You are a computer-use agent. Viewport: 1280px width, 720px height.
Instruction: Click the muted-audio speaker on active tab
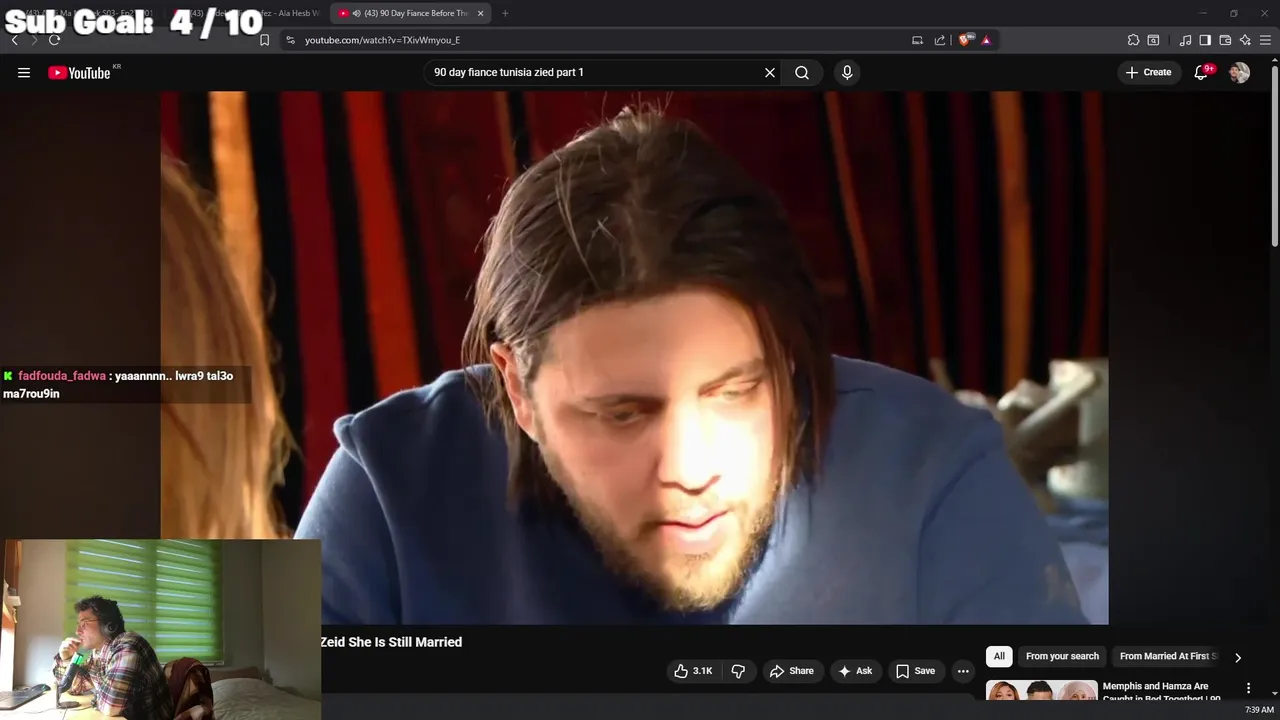point(357,13)
